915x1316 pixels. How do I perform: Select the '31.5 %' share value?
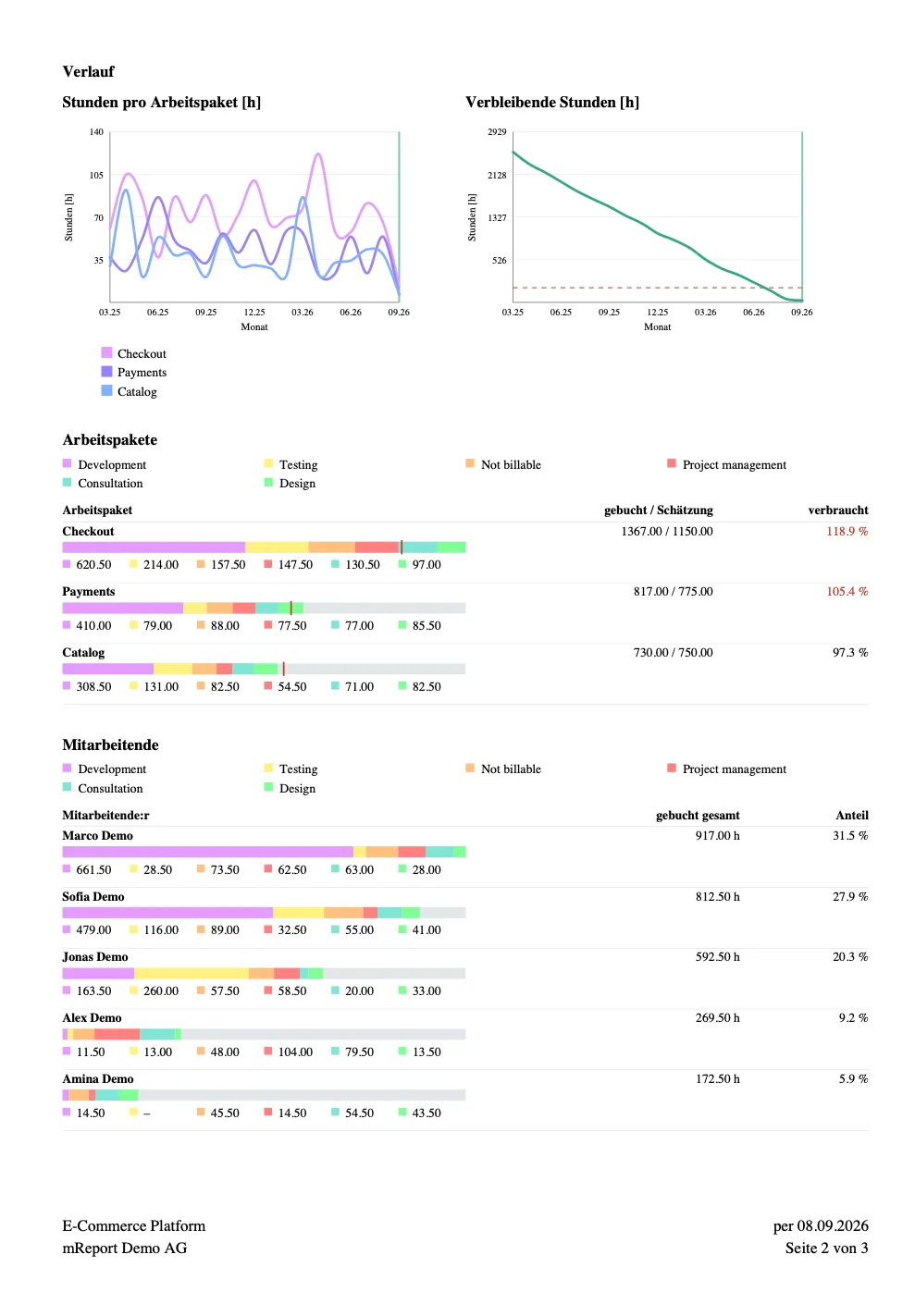(x=850, y=835)
